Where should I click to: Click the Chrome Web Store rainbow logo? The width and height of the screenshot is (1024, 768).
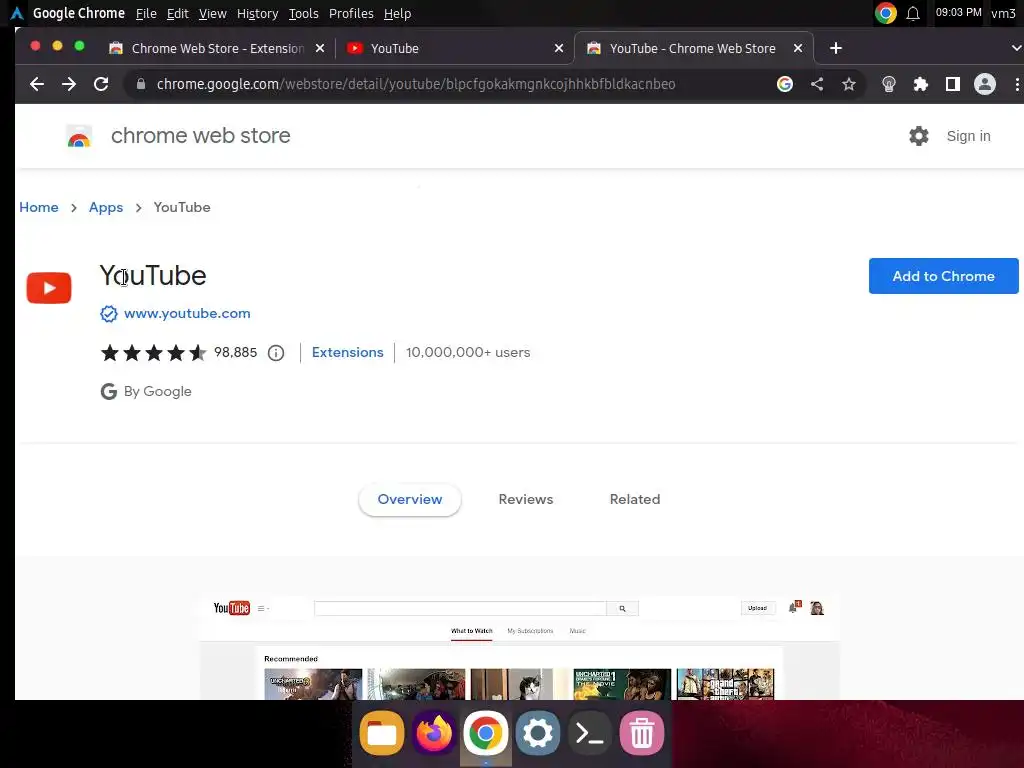pos(79,136)
